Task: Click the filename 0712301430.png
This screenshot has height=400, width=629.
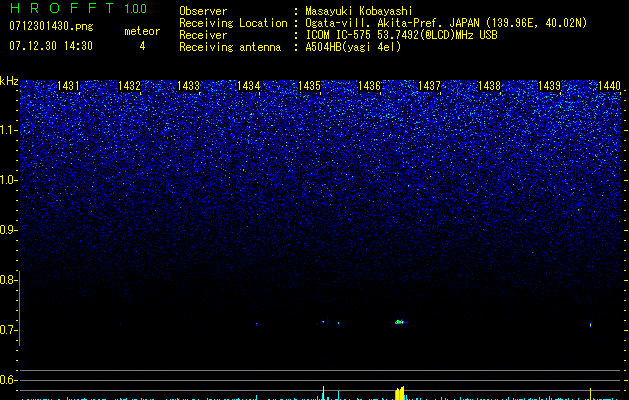Action: [51, 27]
